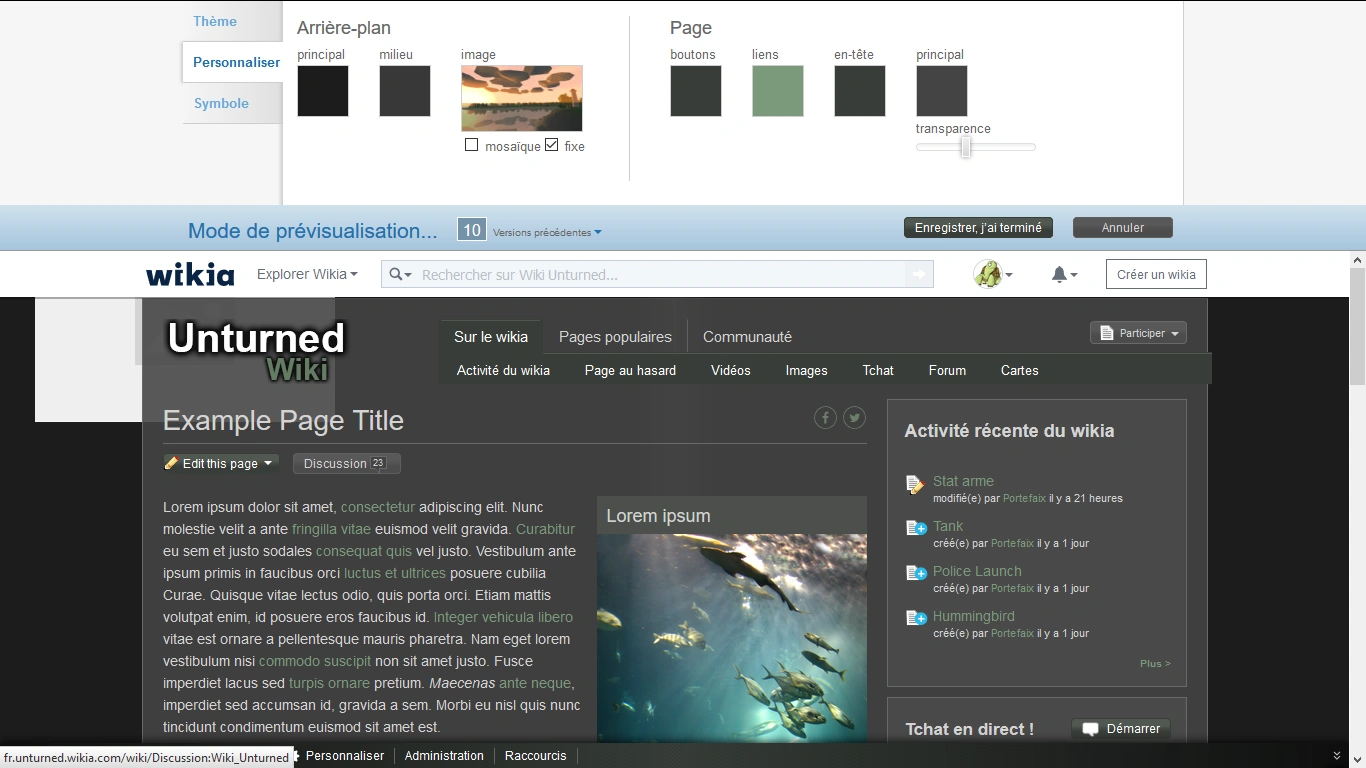
Task: Enable the mosaïque checkbox
Action: [x=472, y=145]
